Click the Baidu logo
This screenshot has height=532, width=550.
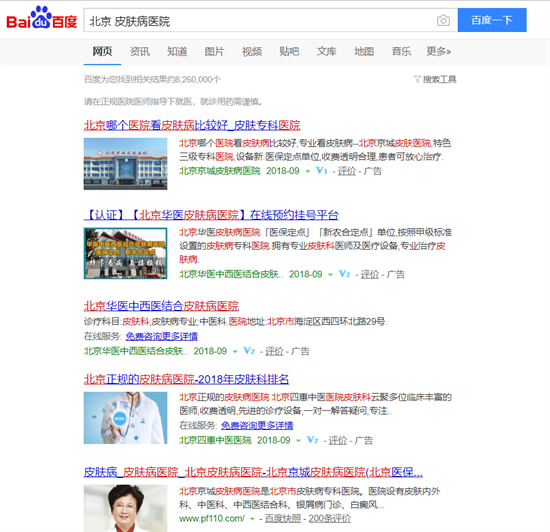click(41, 18)
